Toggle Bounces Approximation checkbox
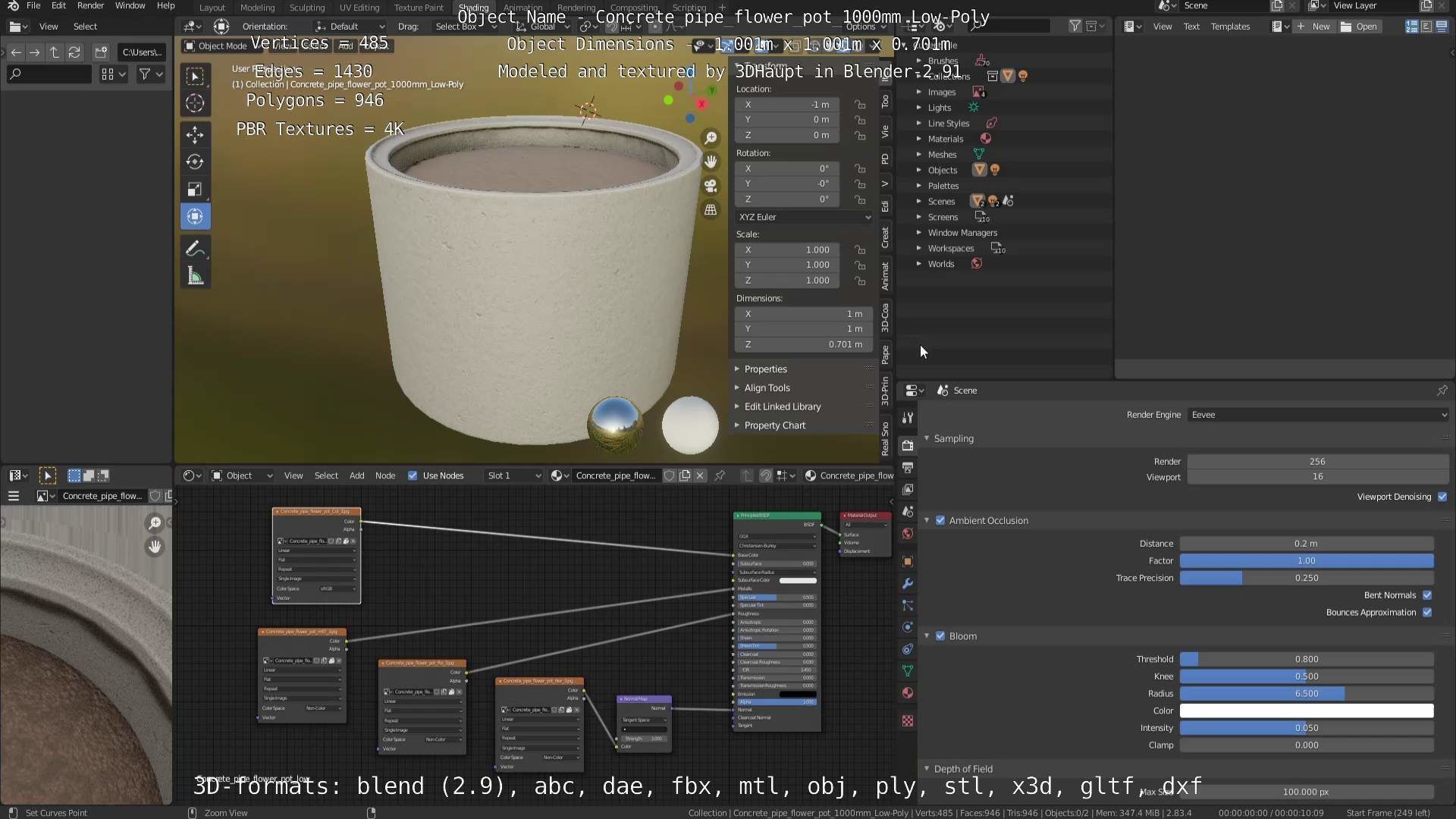 coord(1427,613)
